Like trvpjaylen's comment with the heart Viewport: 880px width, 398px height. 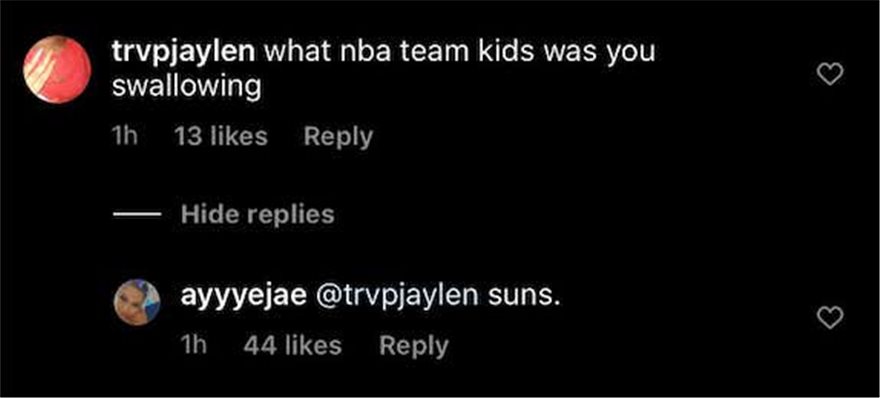pyautogui.click(x=830, y=74)
